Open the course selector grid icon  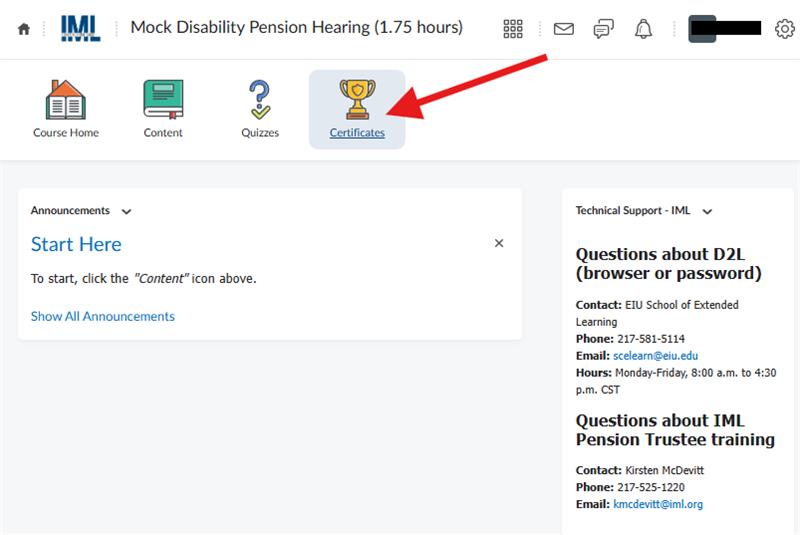click(x=513, y=29)
